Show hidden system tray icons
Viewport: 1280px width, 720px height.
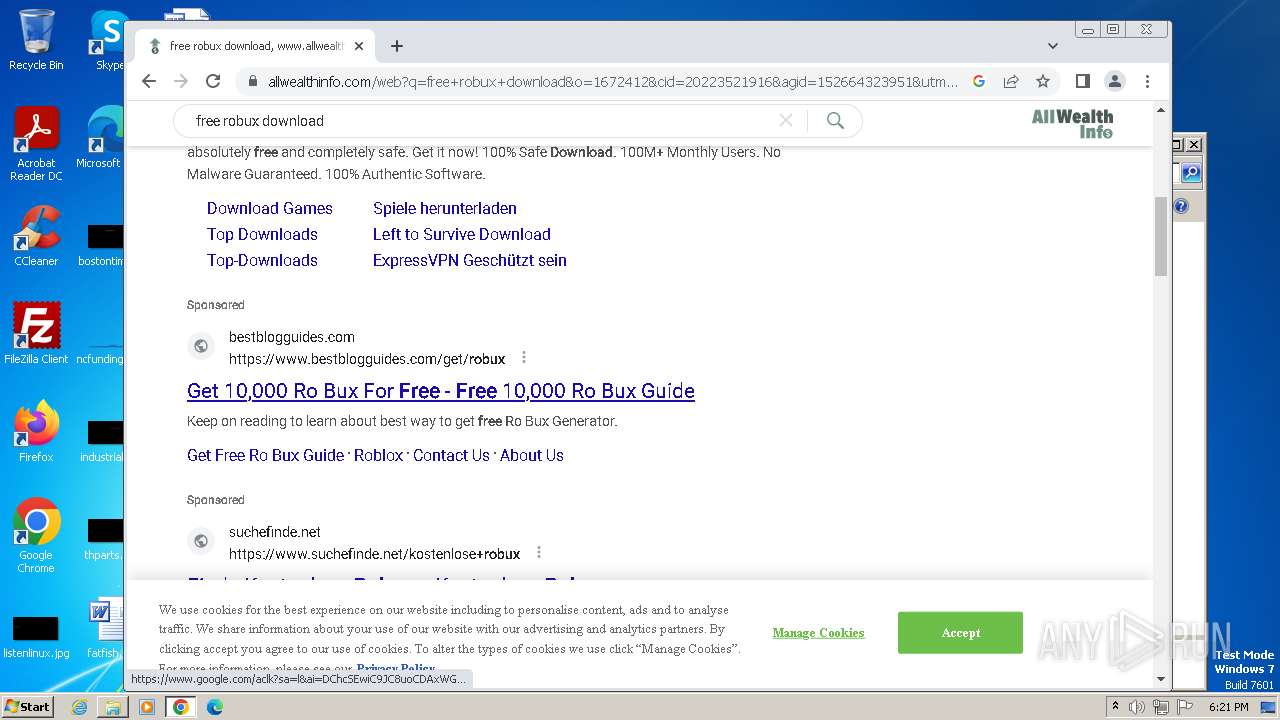point(1115,707)
